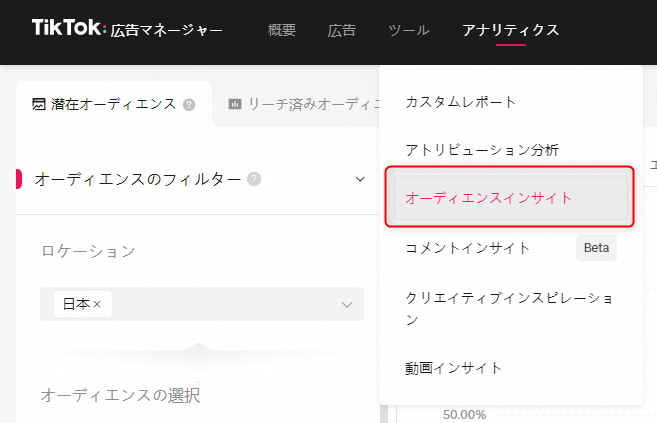Select カスタムレポート from the menu
The height and width of the screenshot is (423, 657).
(x=461, y=102)
